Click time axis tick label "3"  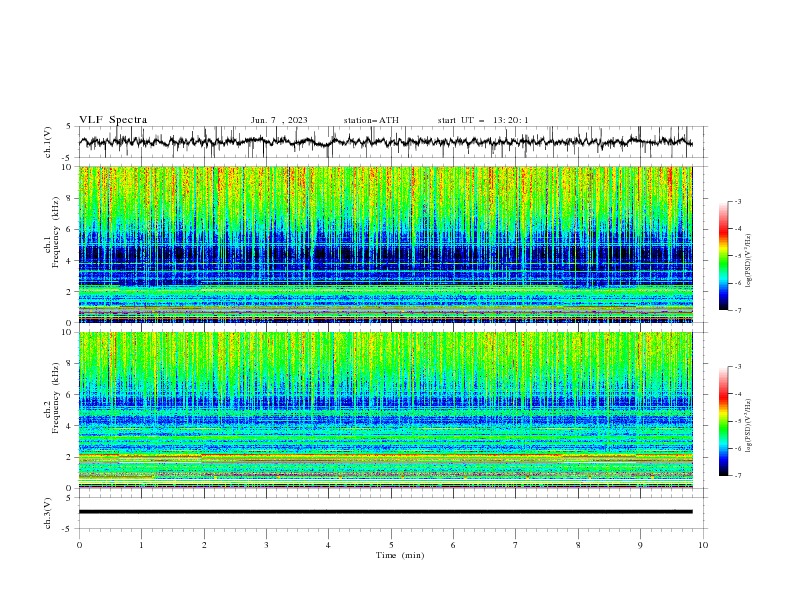266,545
